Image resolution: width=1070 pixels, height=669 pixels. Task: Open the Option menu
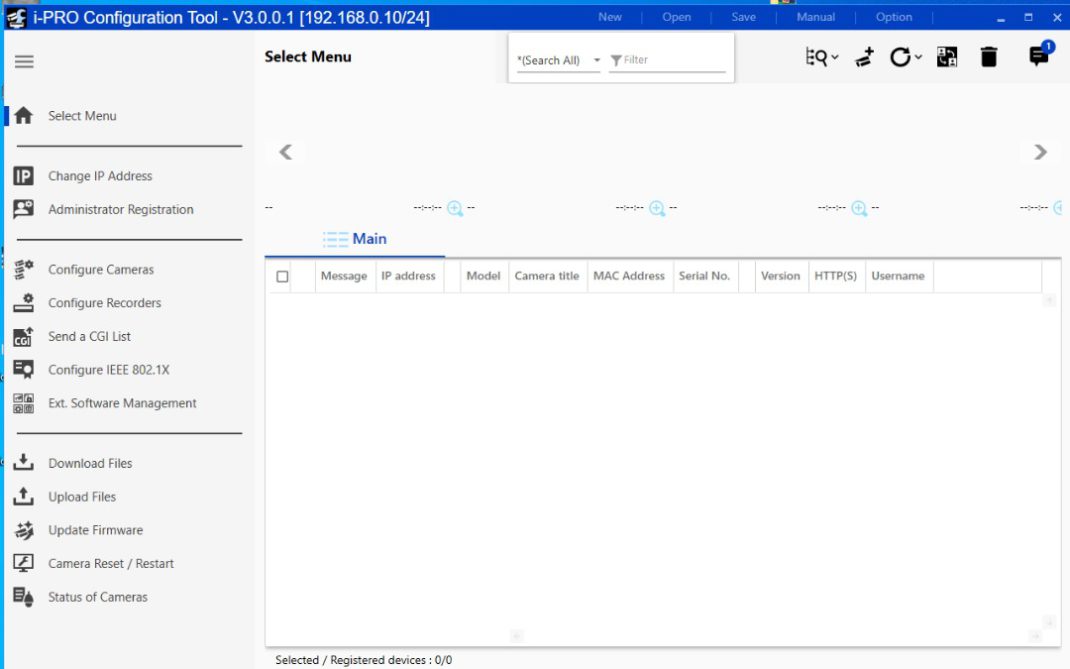893,16
